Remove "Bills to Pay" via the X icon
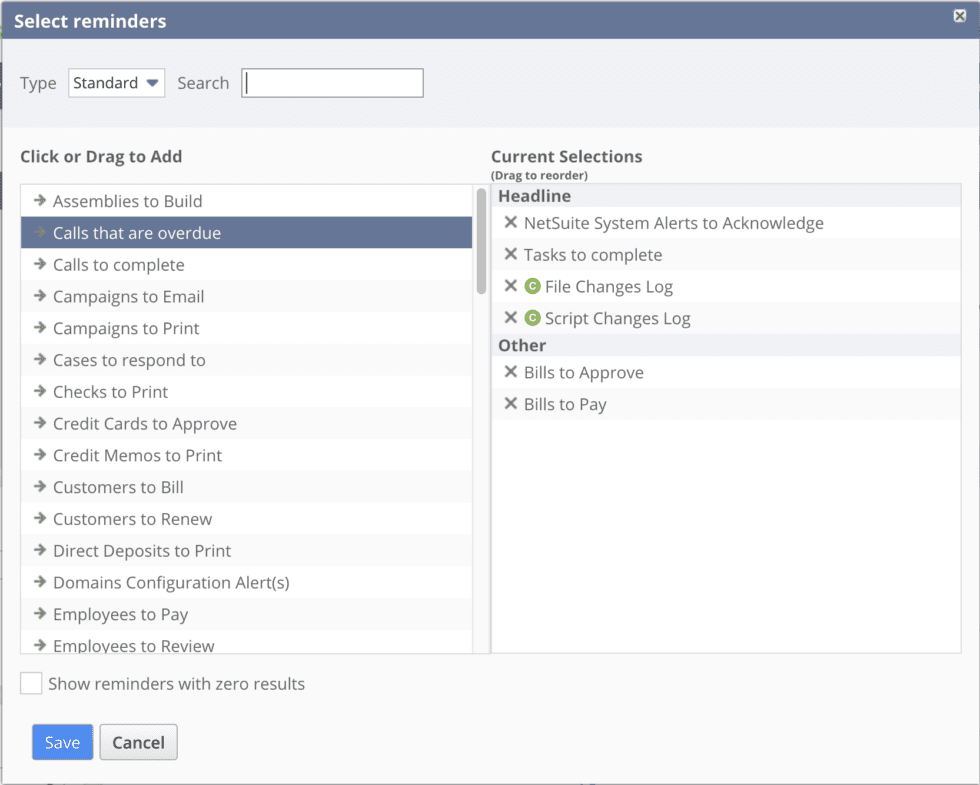980x785 pixels. [511, 404]
